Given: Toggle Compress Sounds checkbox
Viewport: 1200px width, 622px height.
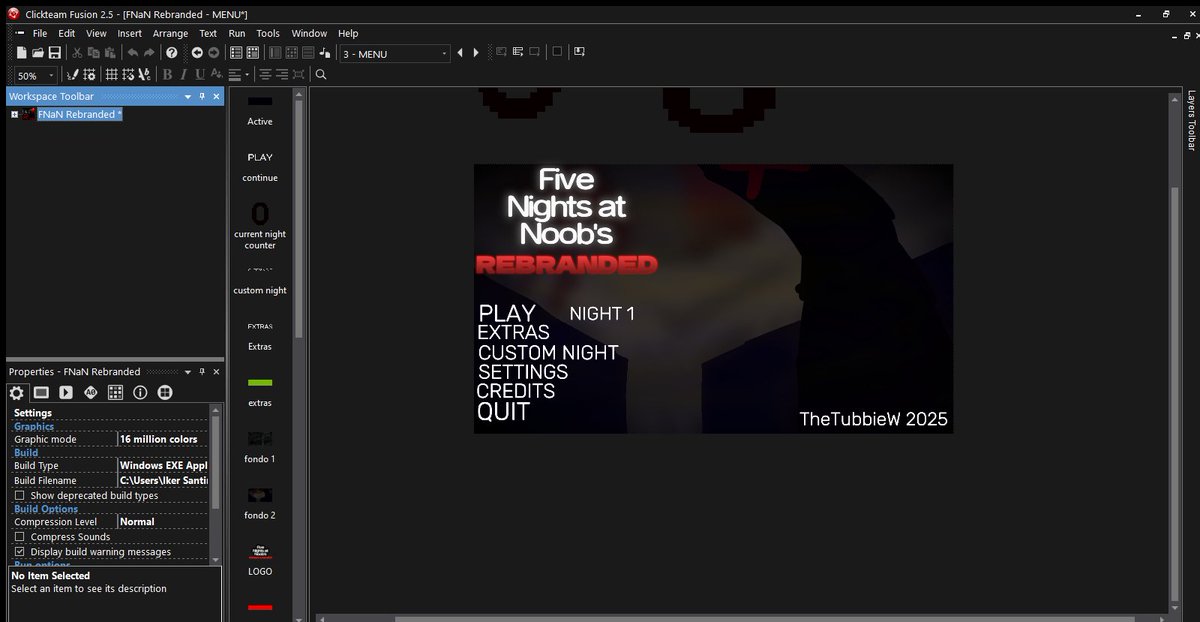Looking at the screenshot, I should tap(20, 537).
